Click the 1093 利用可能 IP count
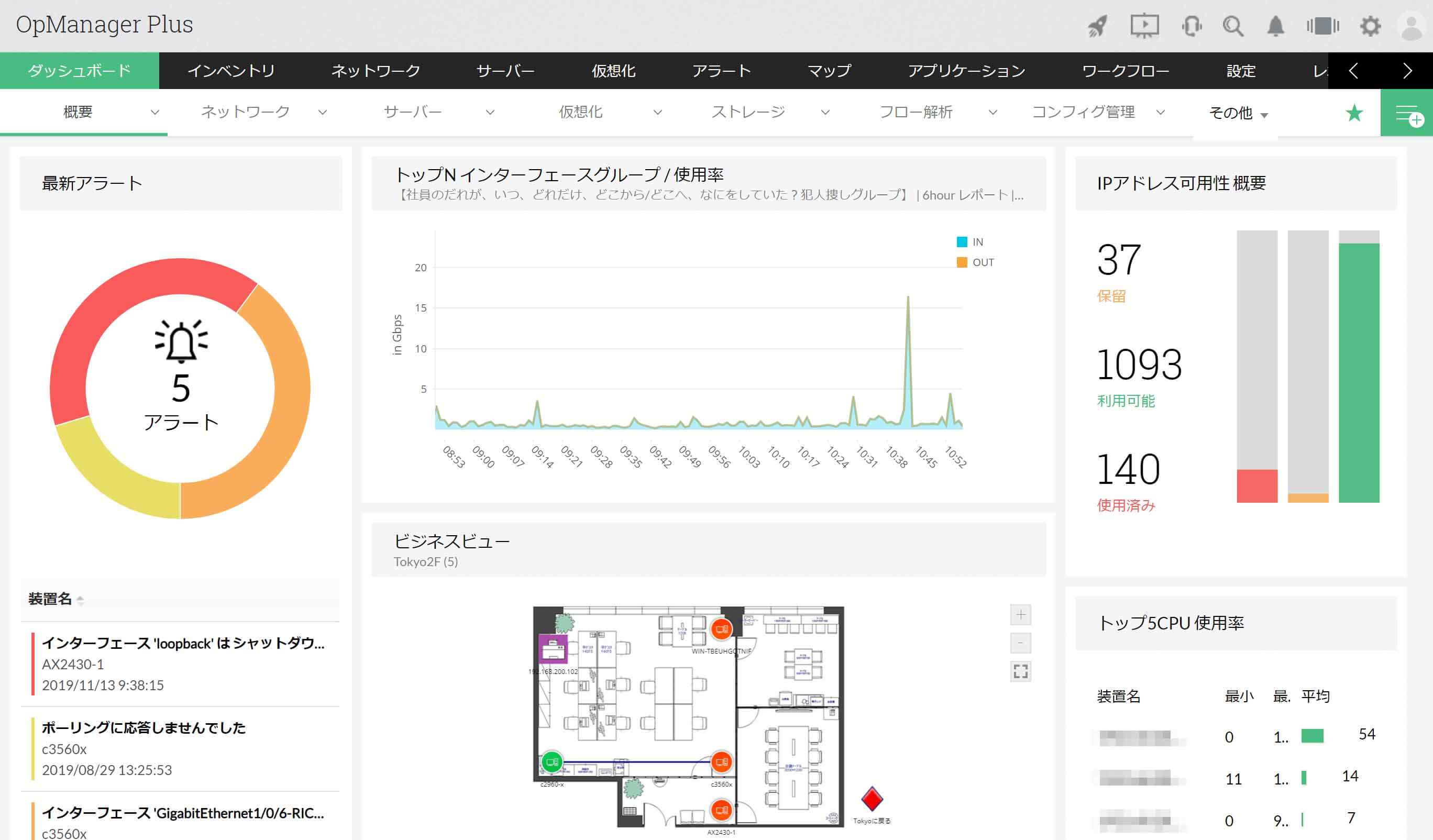This screenshot has height=840, width=1433. click(x=1139, y=364)
